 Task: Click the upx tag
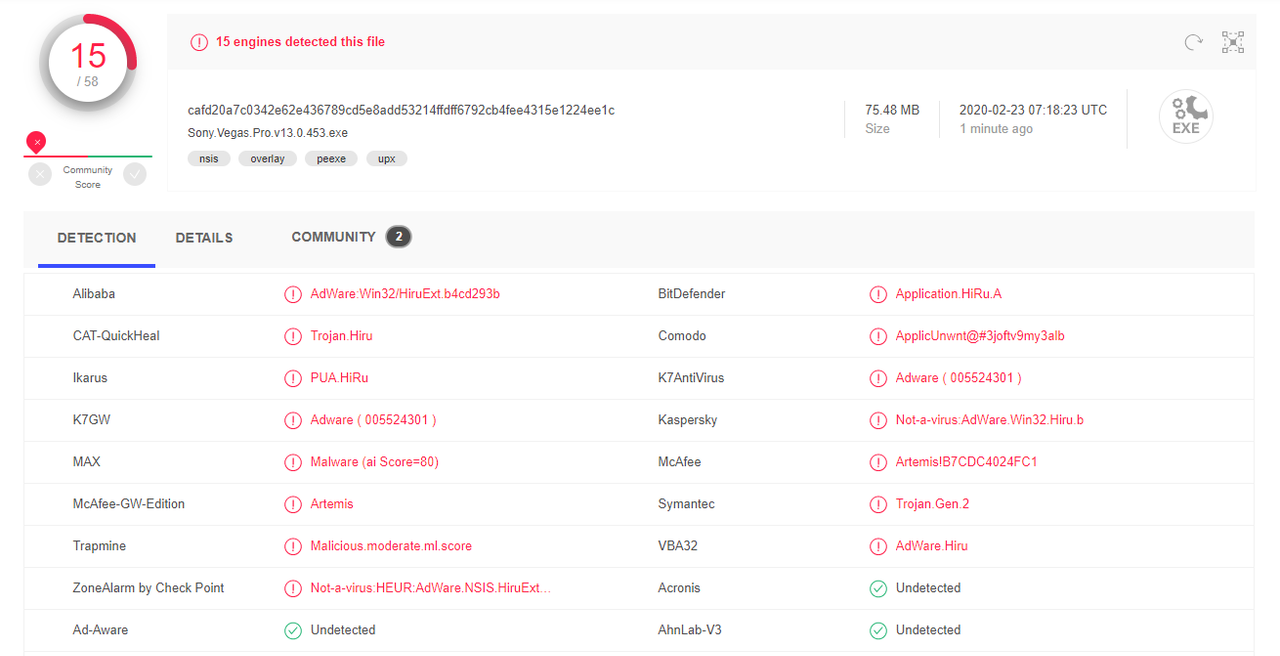(386, 159)
